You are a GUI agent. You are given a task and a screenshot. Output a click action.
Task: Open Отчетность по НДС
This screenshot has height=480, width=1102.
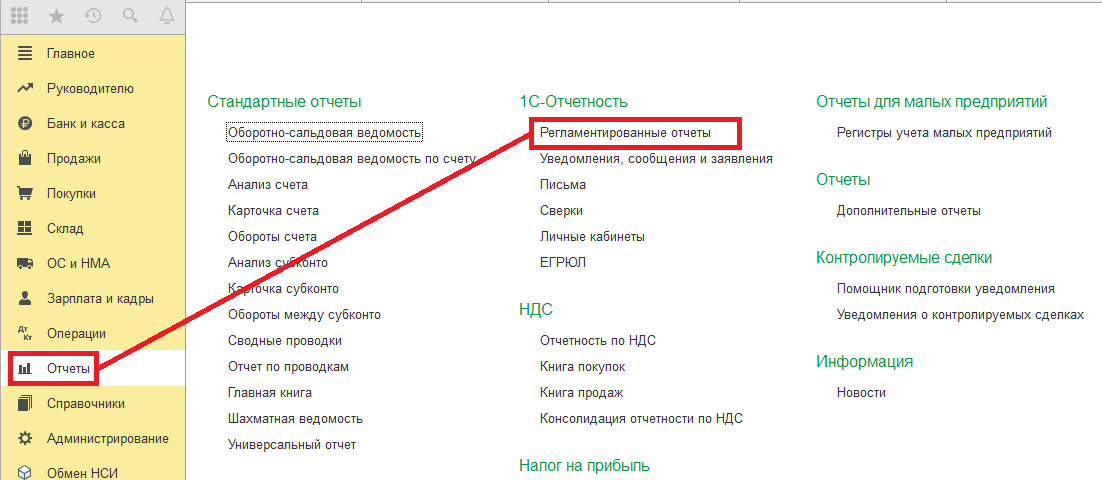pos(598,341)
